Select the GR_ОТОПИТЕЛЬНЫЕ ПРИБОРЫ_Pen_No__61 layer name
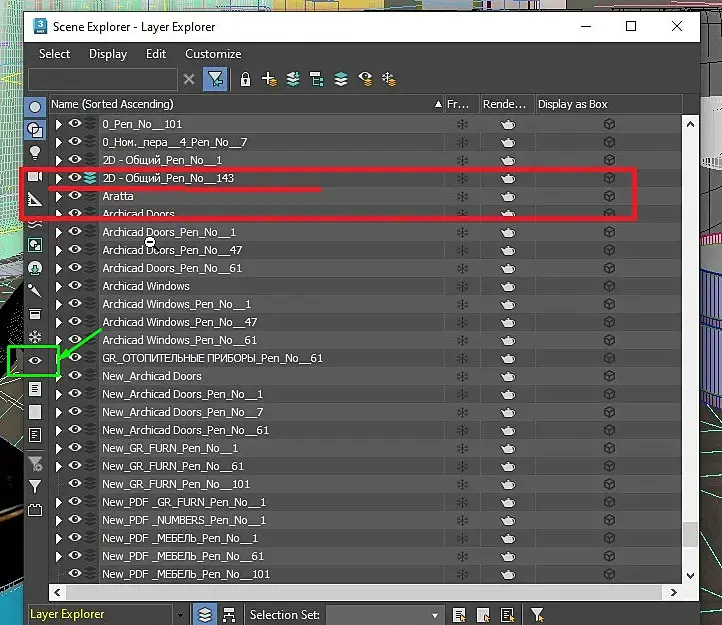 point(212,358)
